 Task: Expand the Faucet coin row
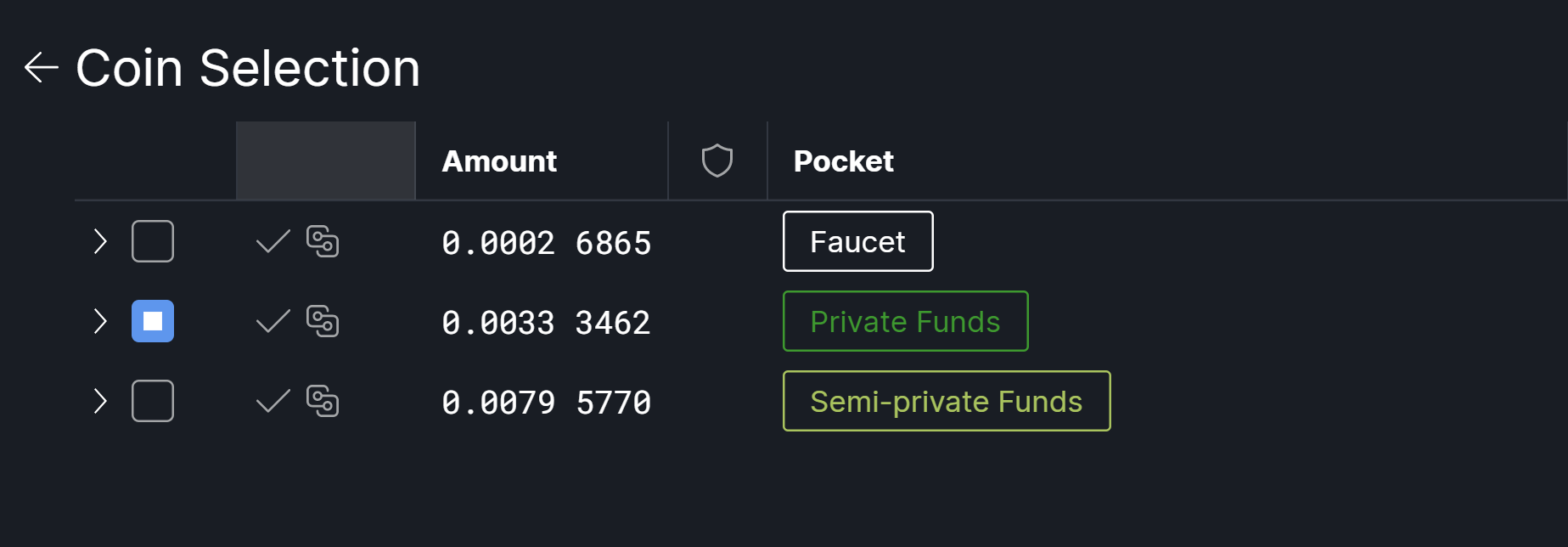coord(99,241)
